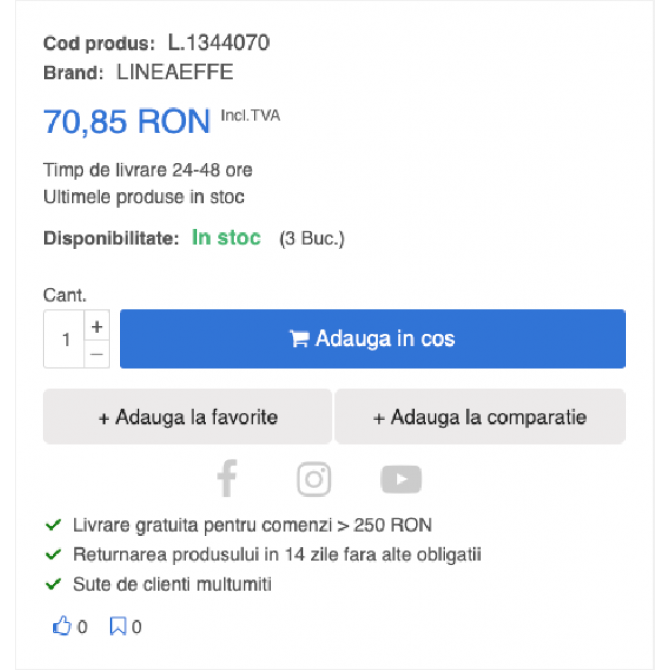Click the green checkmark beside Sute de clienti
This screenshot has width=670, height=670.
pos(53,584)
